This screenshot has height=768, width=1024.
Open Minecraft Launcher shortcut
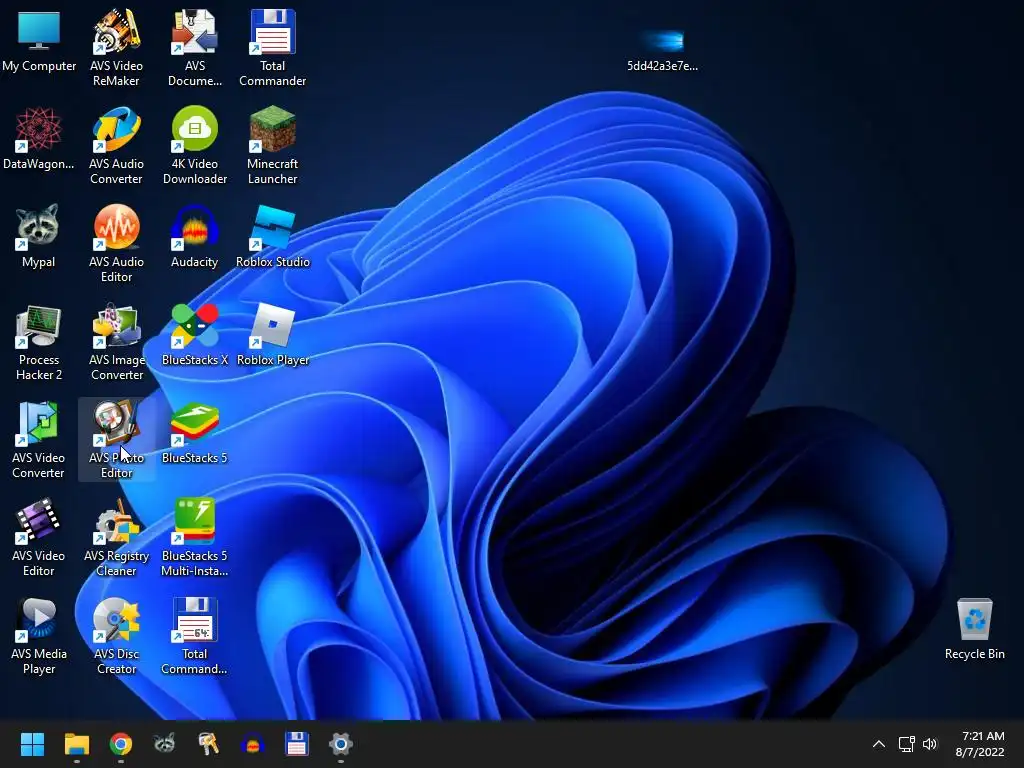(x=272, y=146)
